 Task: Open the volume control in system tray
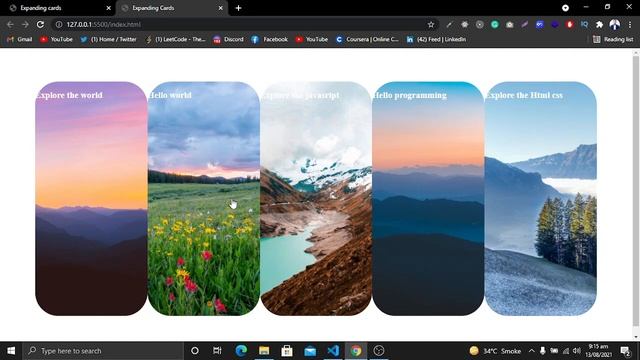click(576, 351)
